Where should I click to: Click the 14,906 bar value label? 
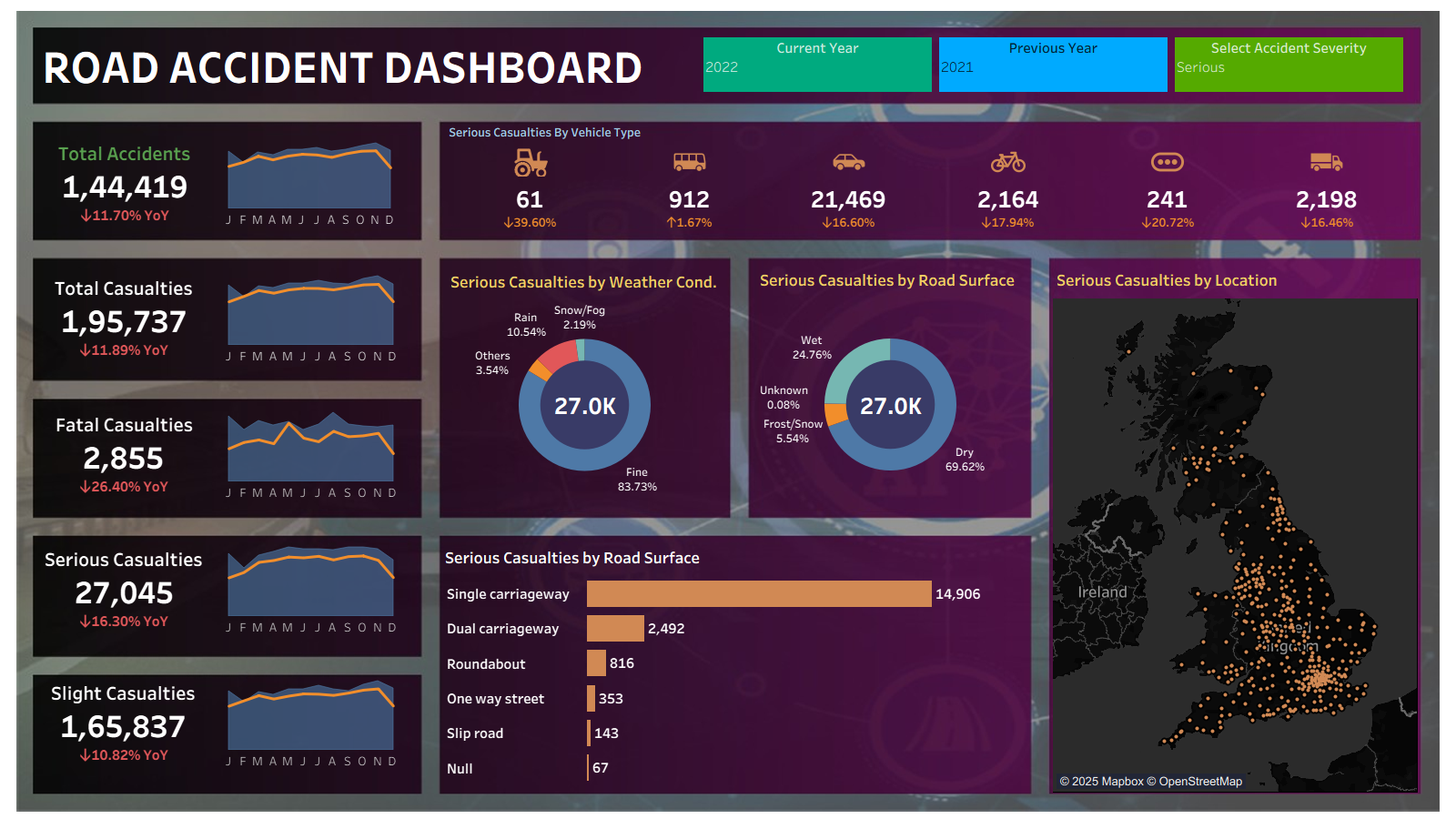point(958,594)
